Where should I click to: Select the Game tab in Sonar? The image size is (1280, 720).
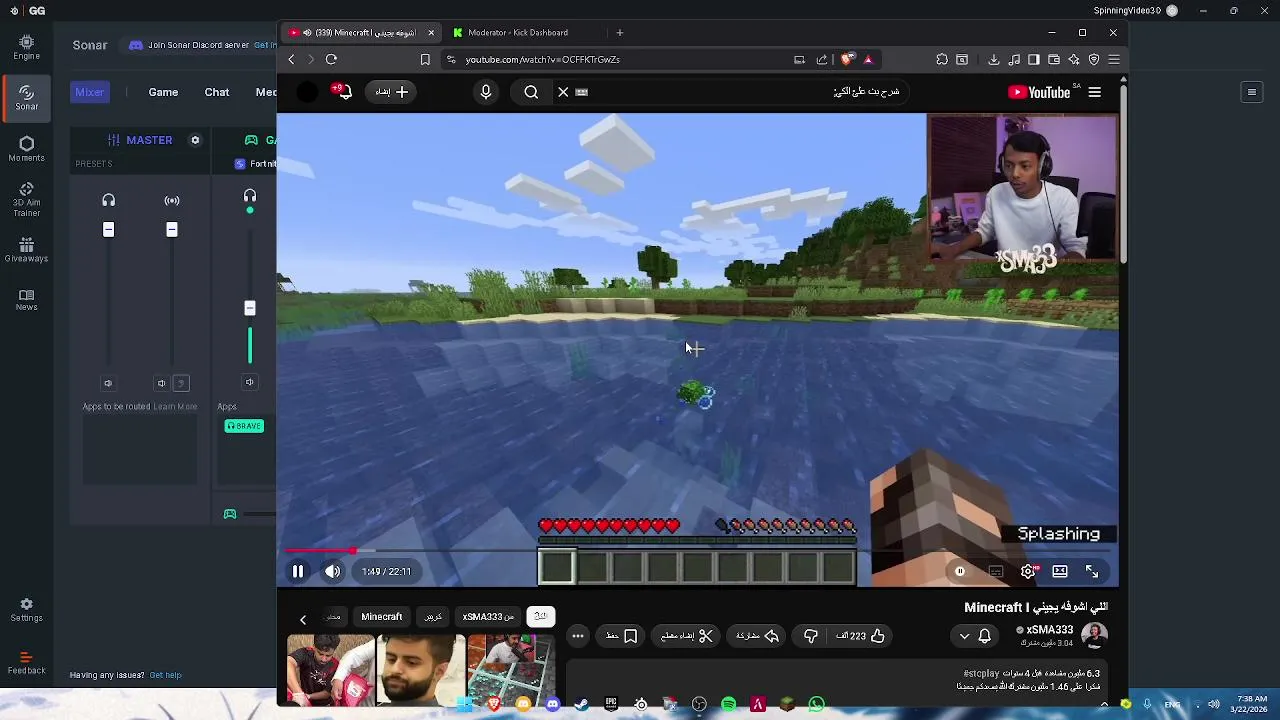163,92
